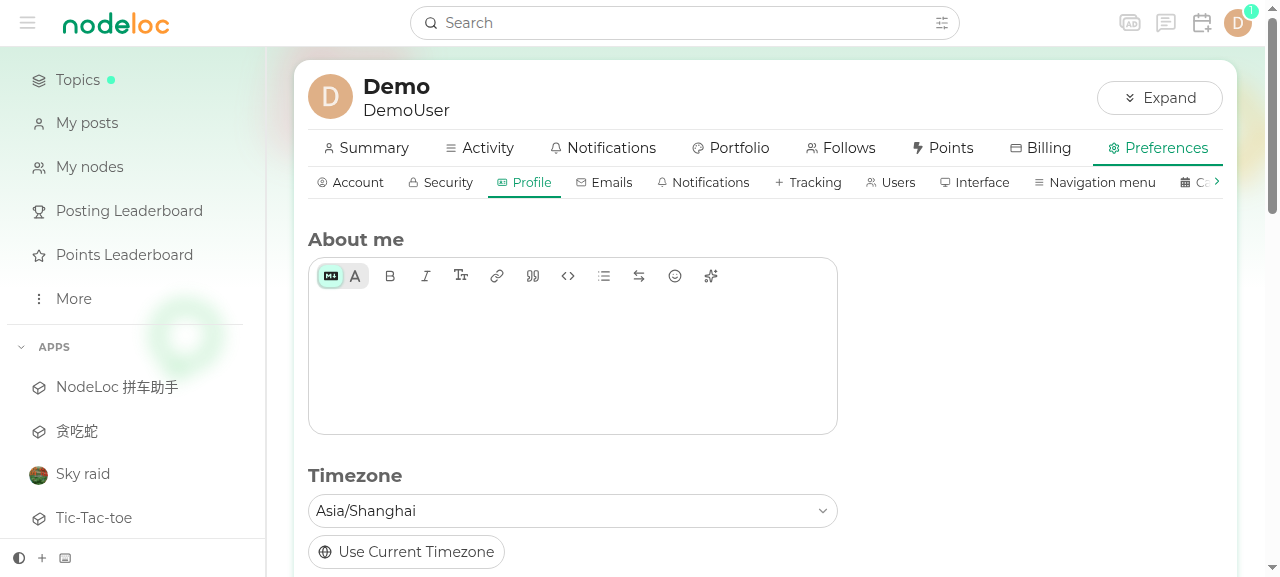Screen dimensions: 1280x577
Task: Click the Expand profile button
Action: 1160,98
